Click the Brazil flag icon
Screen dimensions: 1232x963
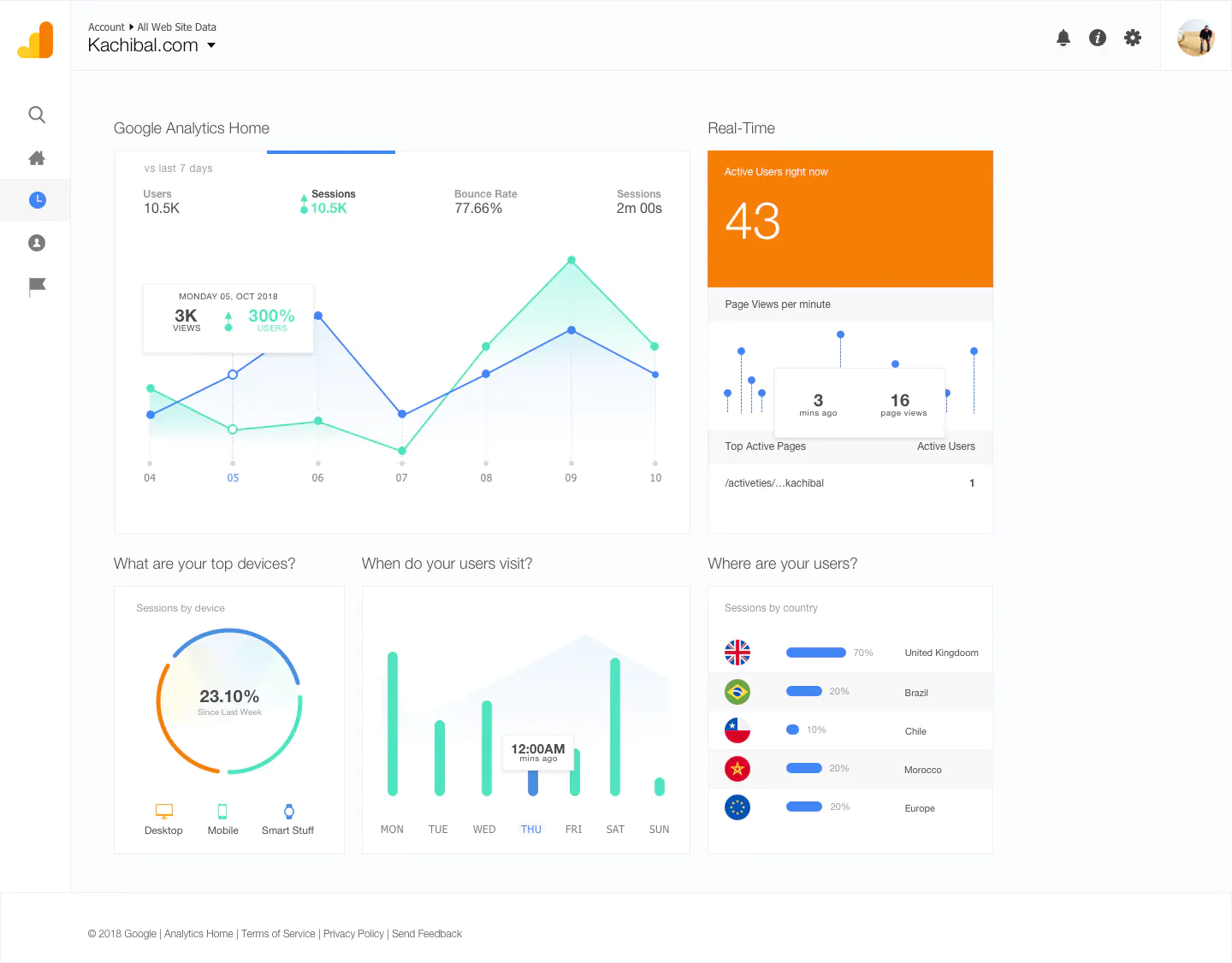tap(737, 691)
